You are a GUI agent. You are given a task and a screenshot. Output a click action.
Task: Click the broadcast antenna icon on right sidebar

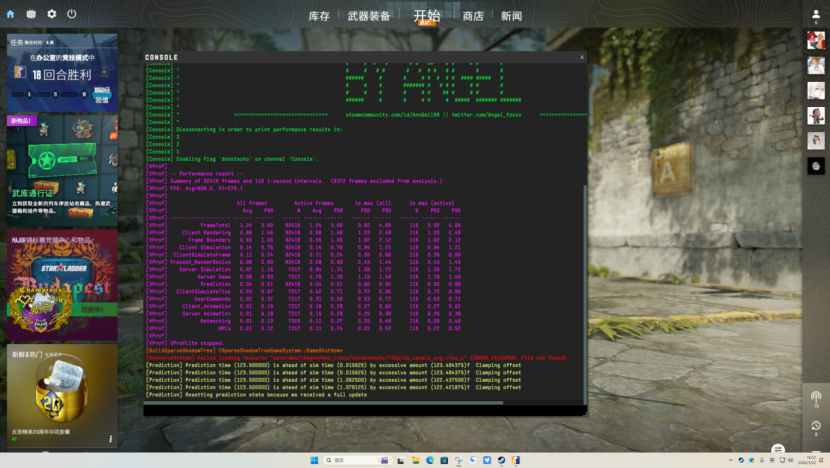tap(816, 398)
